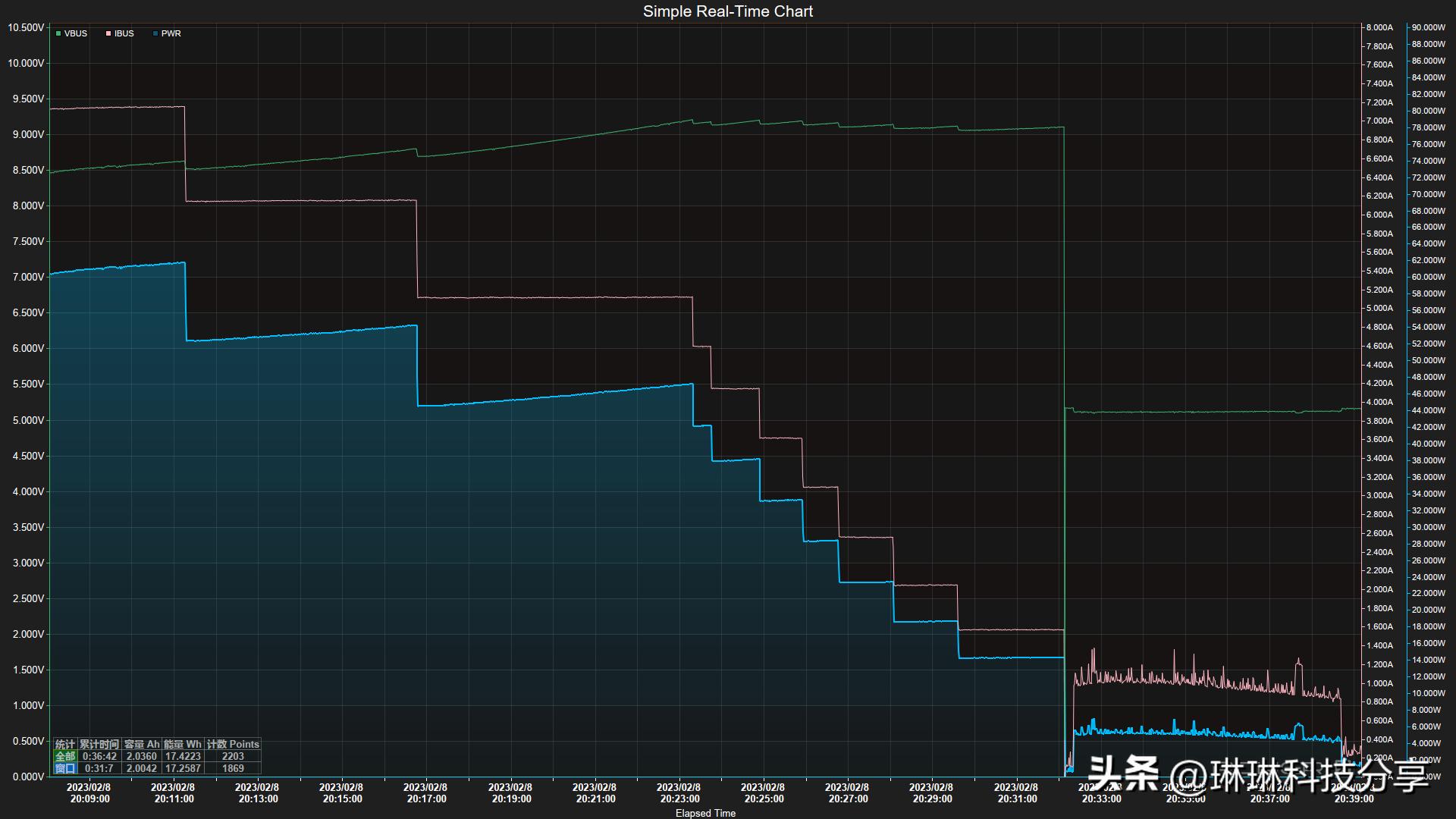The image size is (1456, 819).
Task: Click the Simple Real-Time Chart title
Action: pyautogui.click(x=727, y=11)
